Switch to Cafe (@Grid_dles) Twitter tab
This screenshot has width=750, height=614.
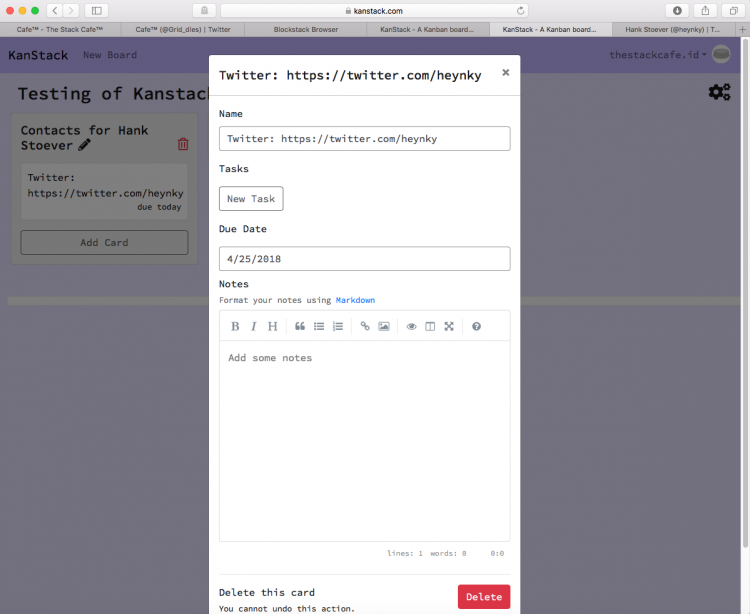183,30
